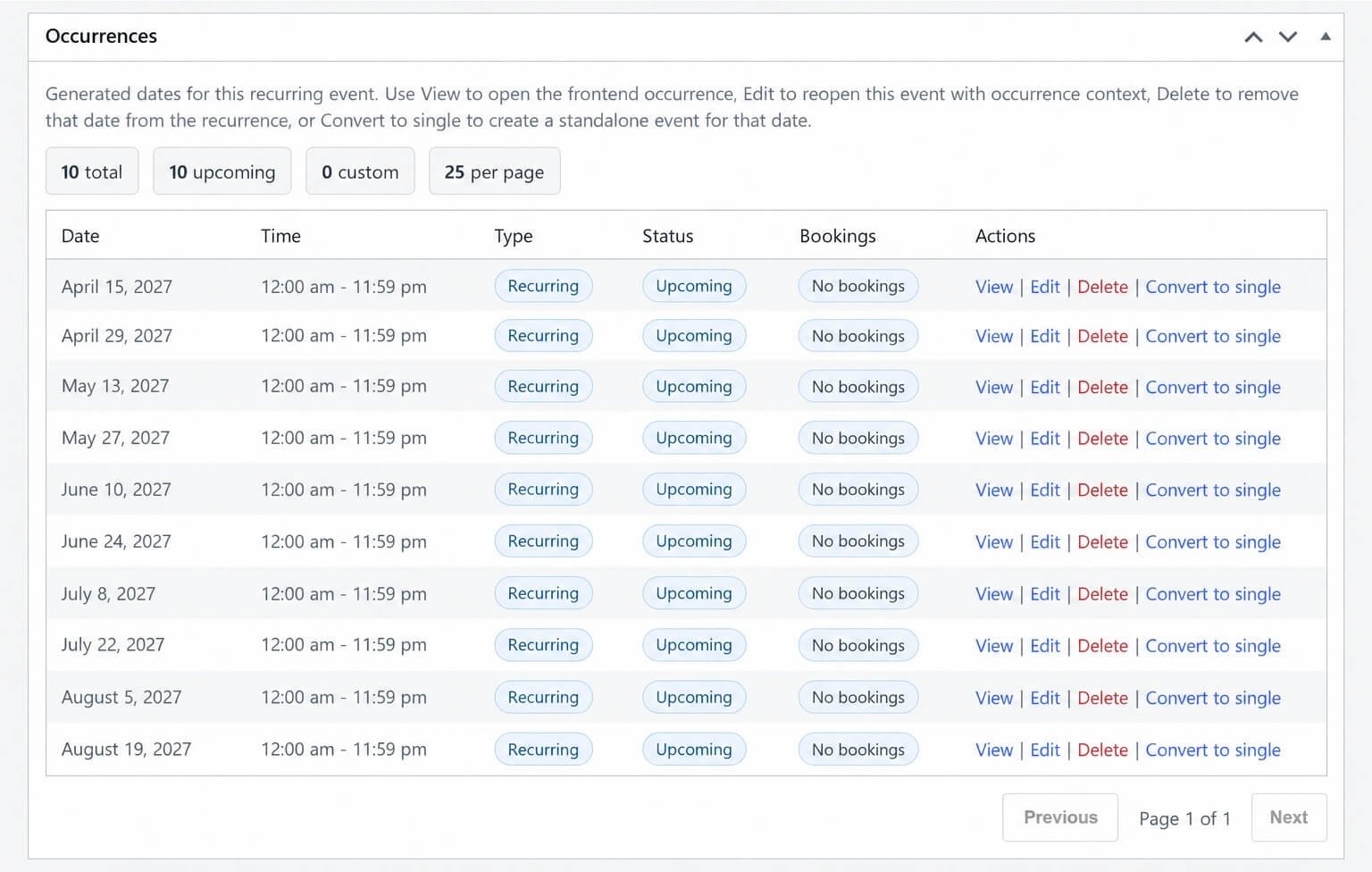Click the Previous page button
The height and width of the screenshot is (872, 1372).
tap(1060, 817)
